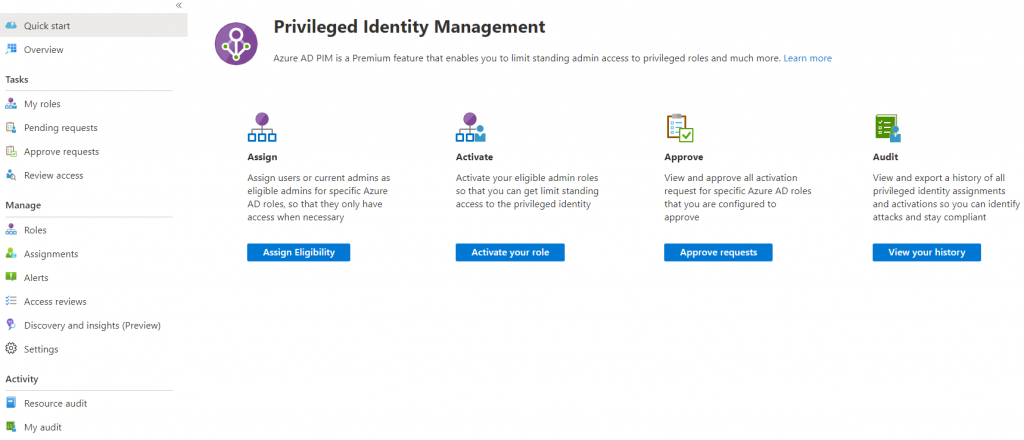Click the My audit icon
Image resolution: width=1024 pixels, height=440 pixels.
click(10, 427)
